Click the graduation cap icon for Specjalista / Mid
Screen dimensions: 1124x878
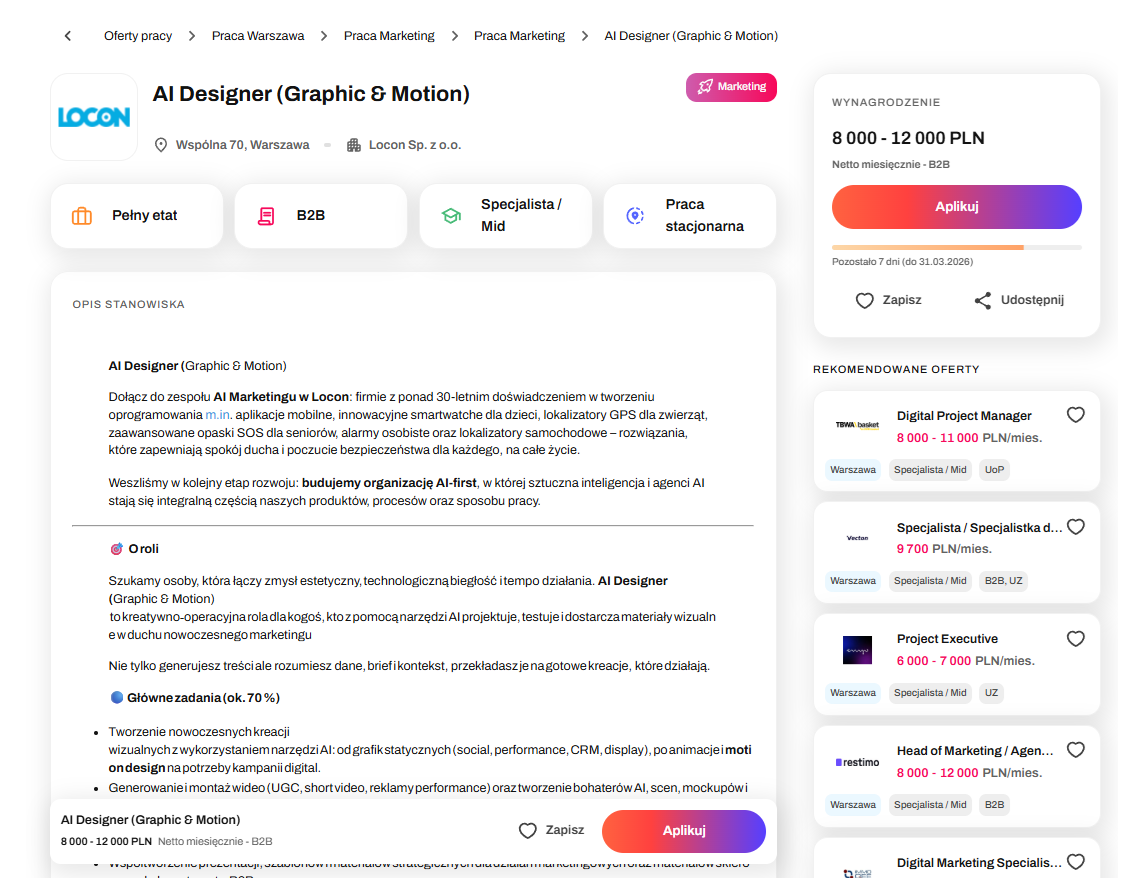(451, 216)
